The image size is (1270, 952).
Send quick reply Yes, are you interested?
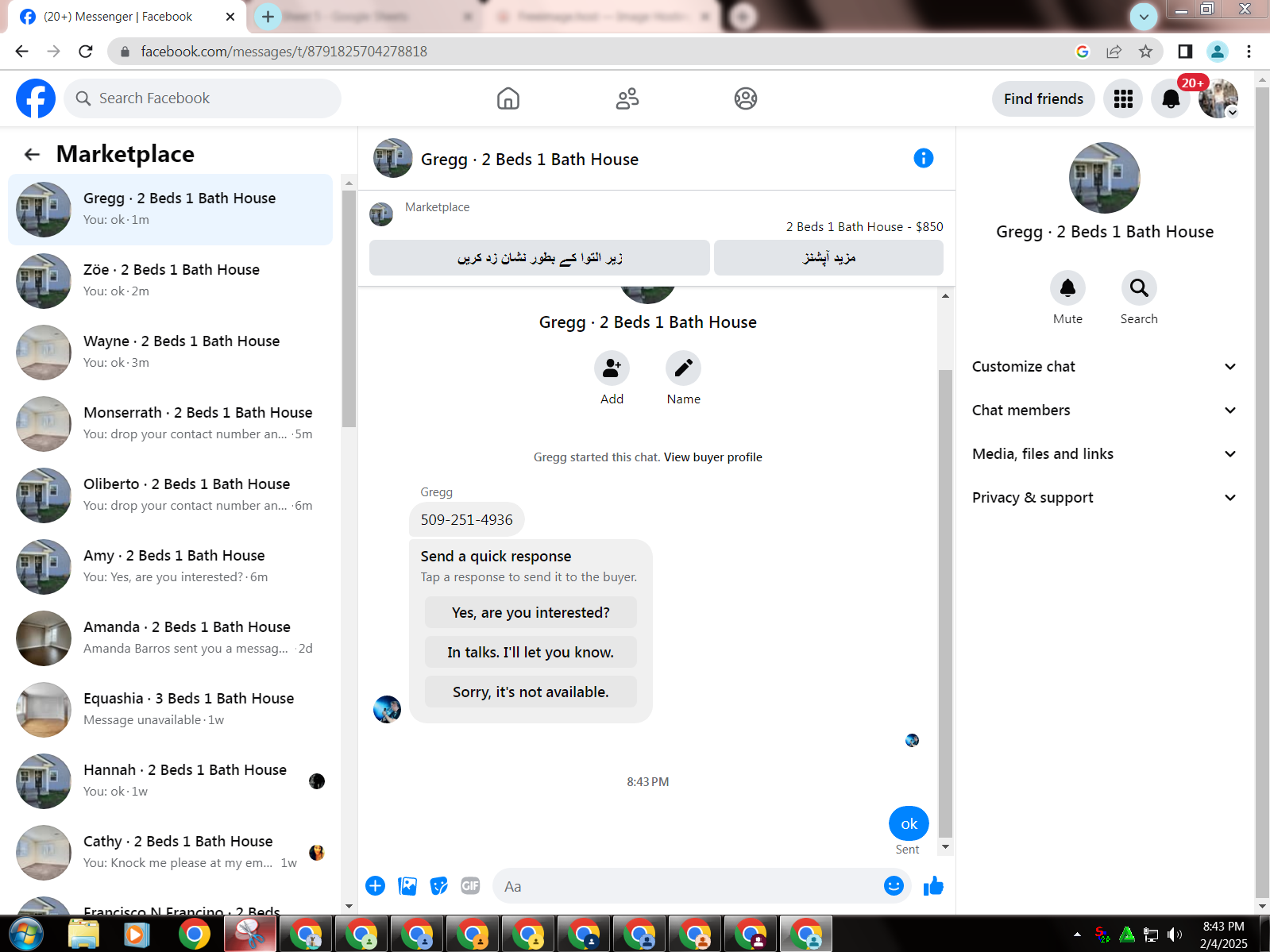[x=531, y=613]
